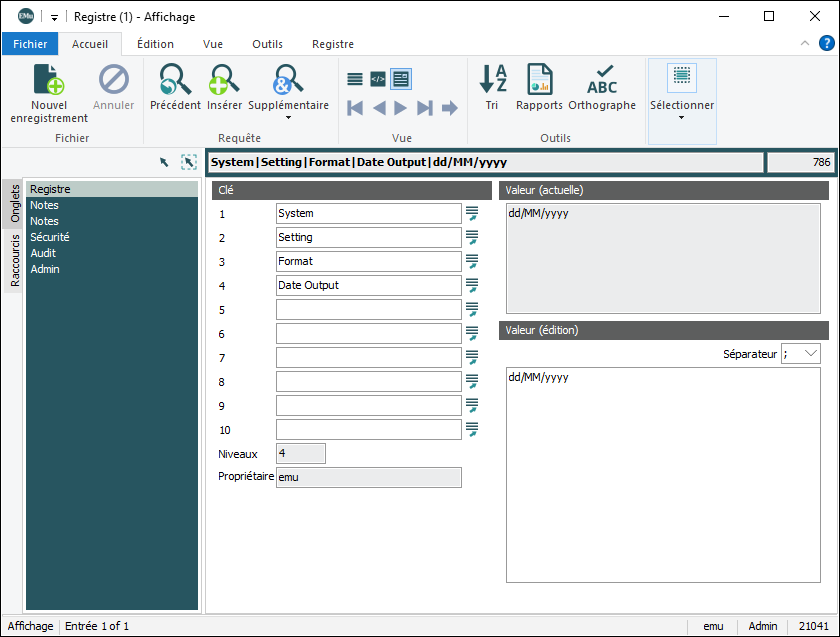The image size is (840, 637).
Task: Click the key field 5 input box
Action: pos(368,309)
